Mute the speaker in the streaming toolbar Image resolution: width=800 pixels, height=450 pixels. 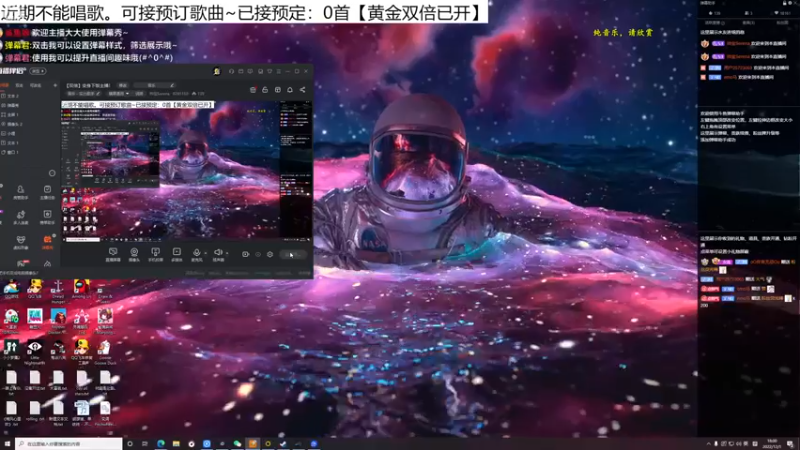point(218,254)
